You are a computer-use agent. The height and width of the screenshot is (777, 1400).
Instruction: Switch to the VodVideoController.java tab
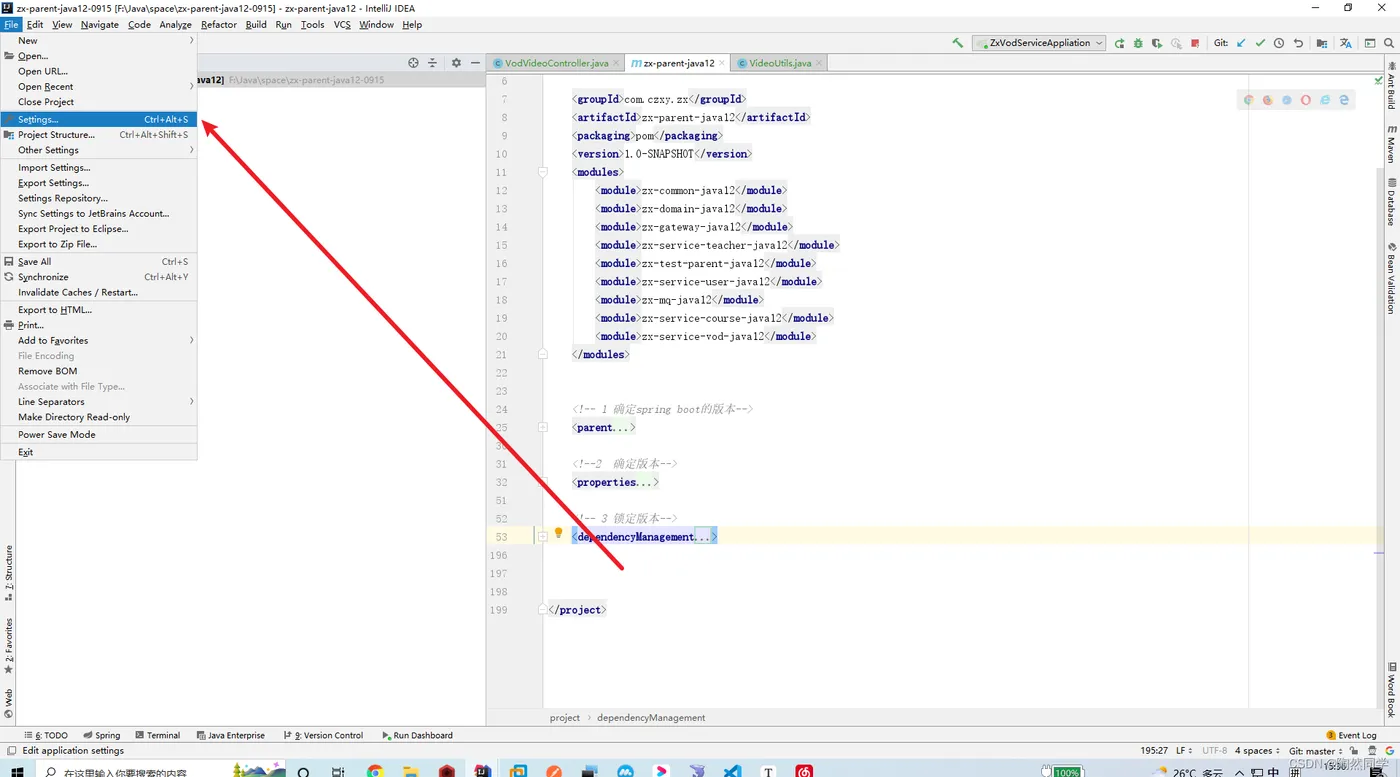556,63
